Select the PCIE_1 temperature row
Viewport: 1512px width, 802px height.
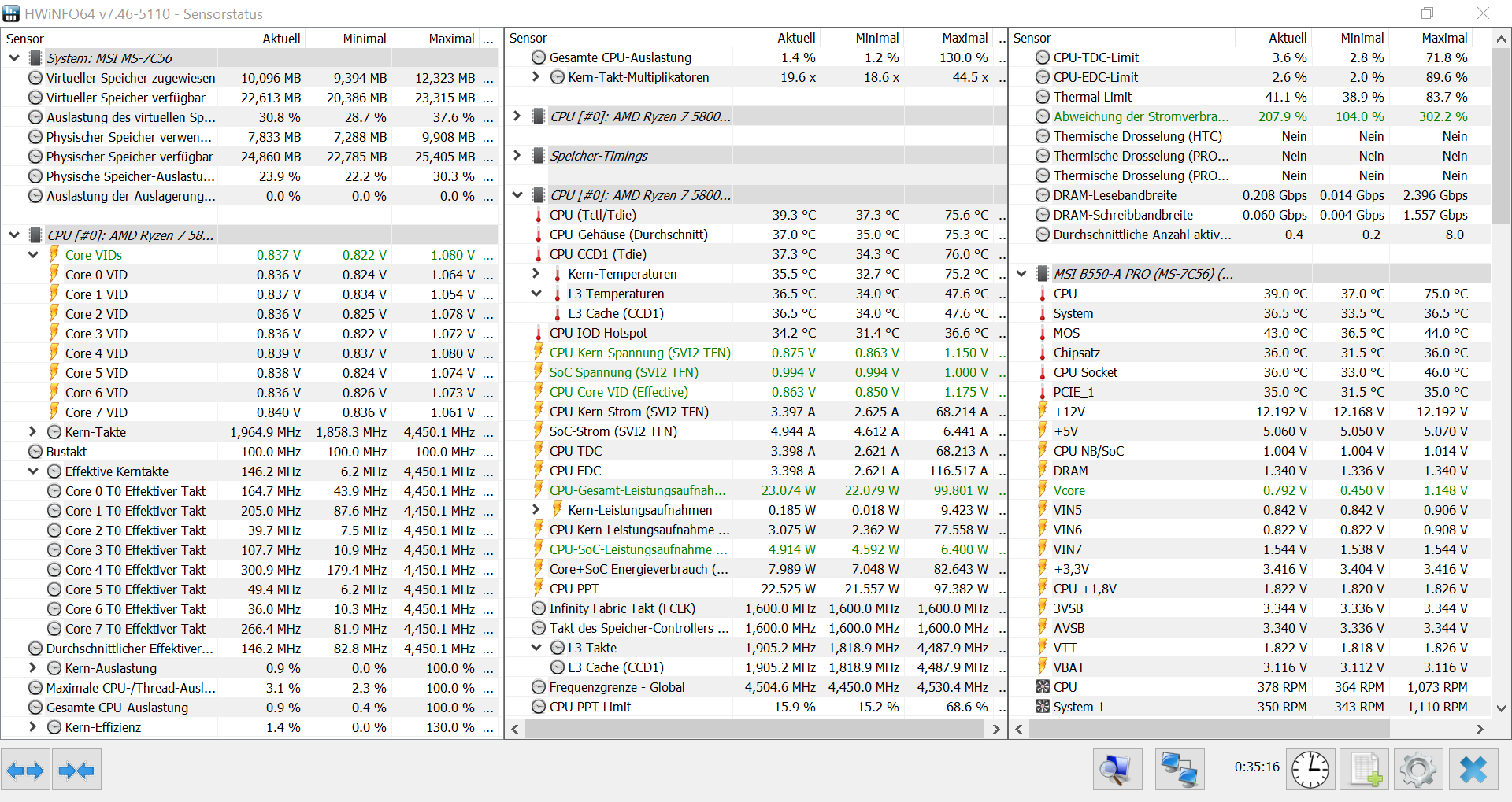click(x=1251, y=392)
